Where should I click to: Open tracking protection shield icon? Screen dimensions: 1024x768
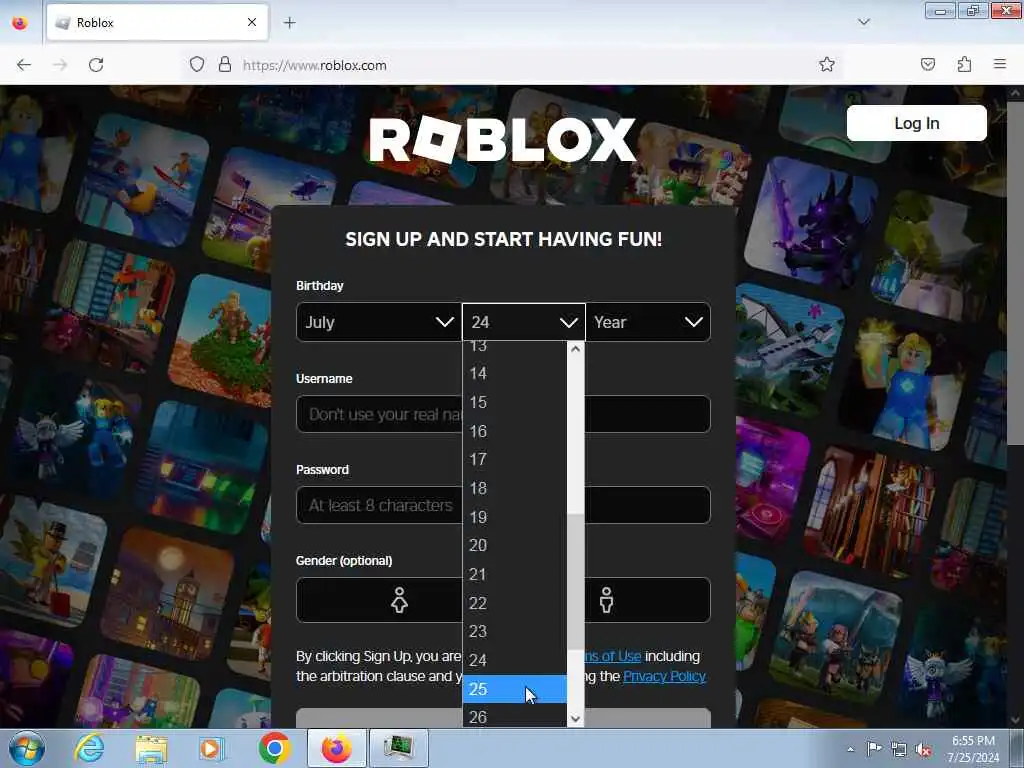click(x=197, y=65)
